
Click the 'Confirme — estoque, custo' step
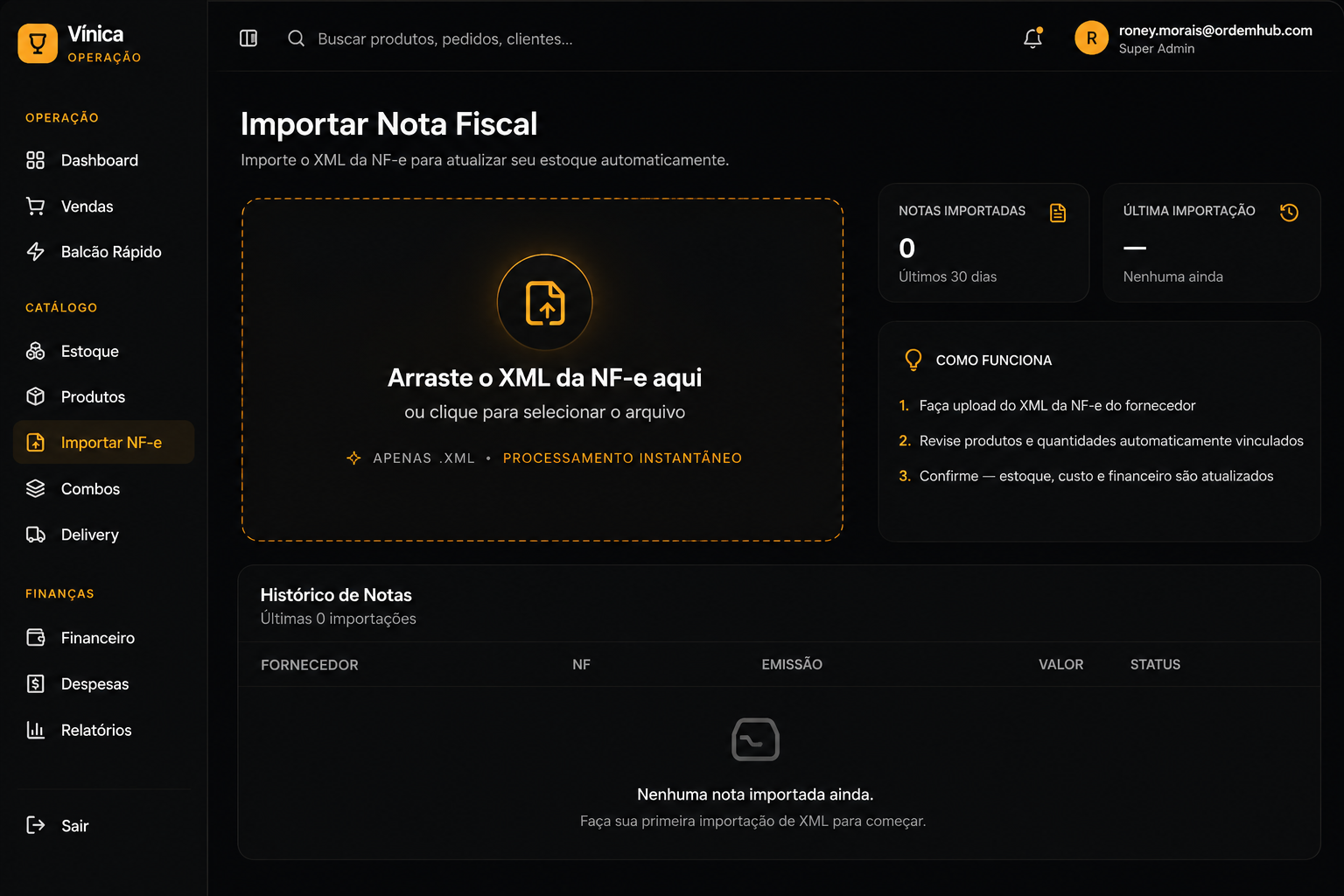(1096, 476)
